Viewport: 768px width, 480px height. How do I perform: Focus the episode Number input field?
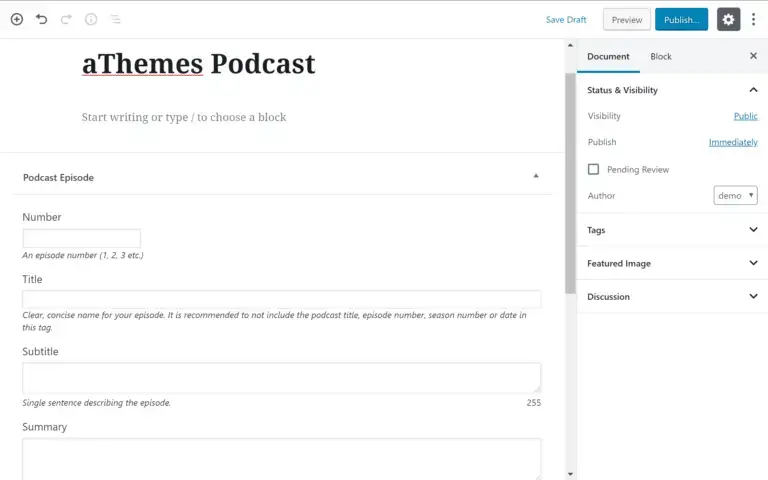pos(81,238)
